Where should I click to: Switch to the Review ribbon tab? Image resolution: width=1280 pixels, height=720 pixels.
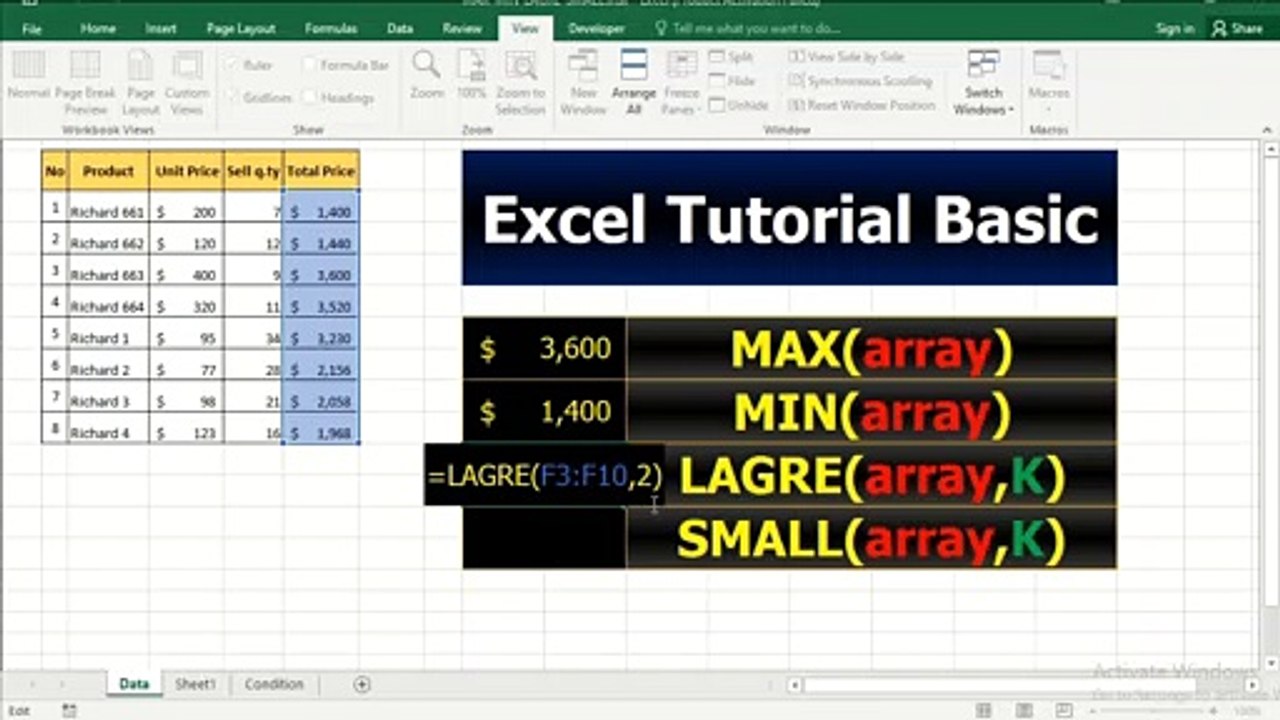point(462,29)
